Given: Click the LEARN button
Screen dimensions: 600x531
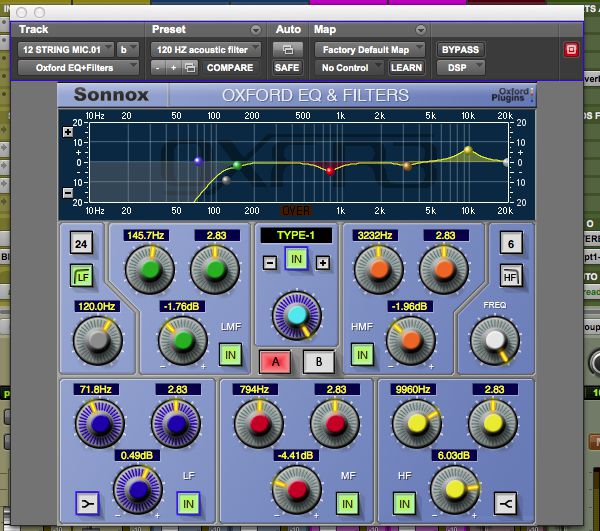Looking at the screenshot, I should pos(406,68).
